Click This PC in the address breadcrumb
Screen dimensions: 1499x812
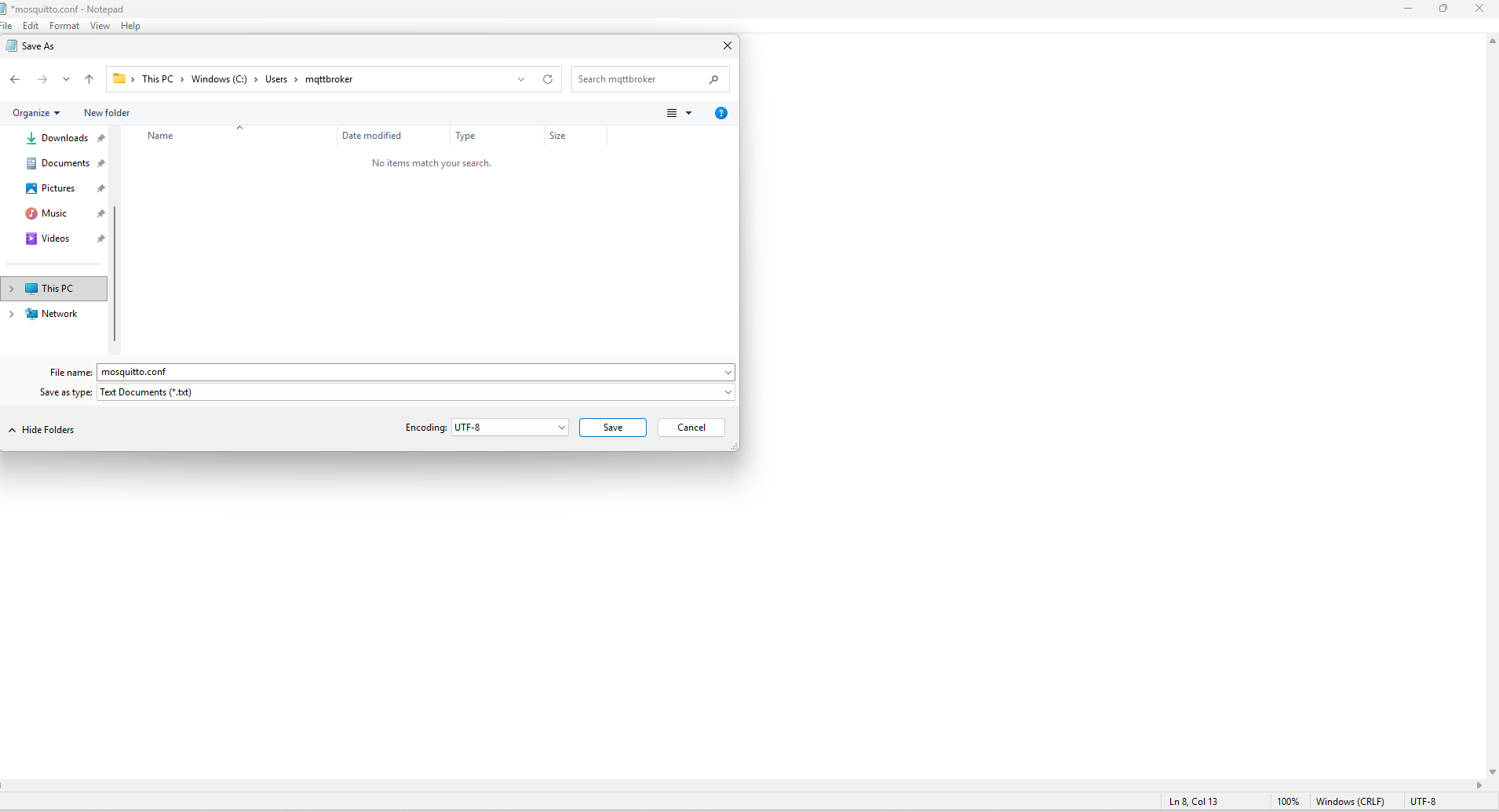(x=158, y=79)
